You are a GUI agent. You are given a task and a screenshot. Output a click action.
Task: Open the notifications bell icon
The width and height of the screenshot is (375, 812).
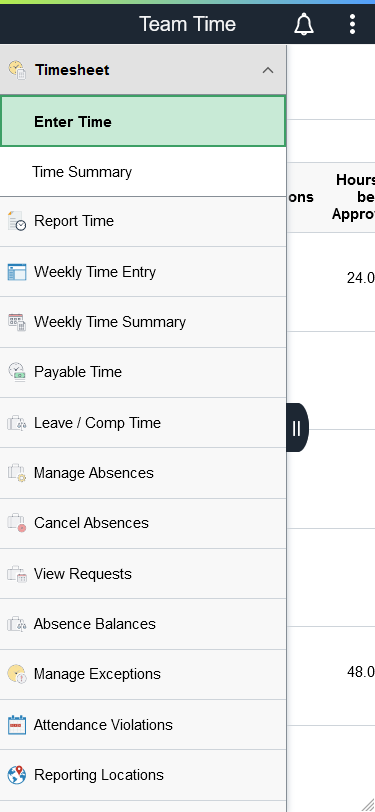(x=304, y=24)
